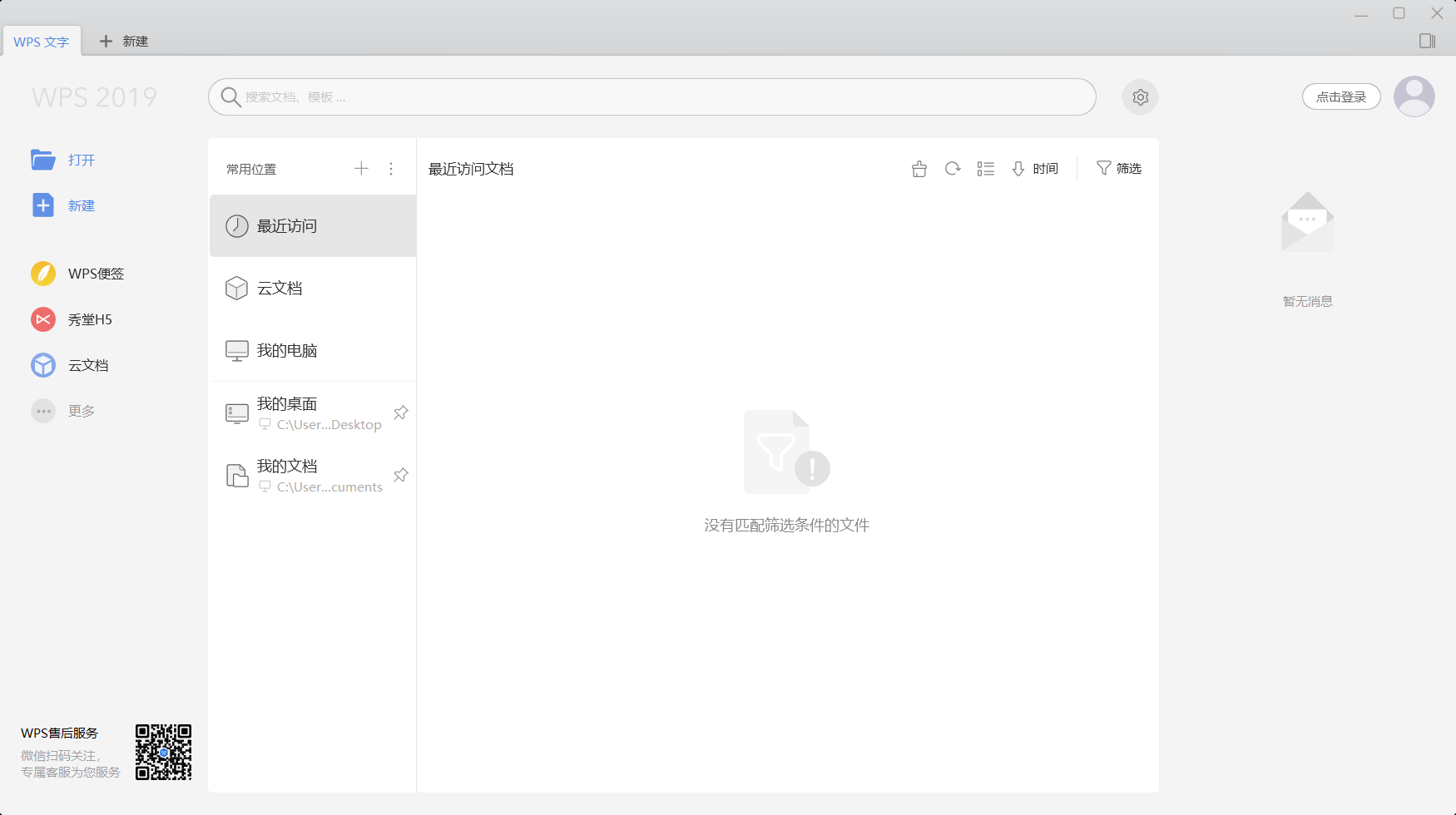Screen dimensions: 1456x815
Task: Click the 点击登录 login button
Action: (1340, 97)
